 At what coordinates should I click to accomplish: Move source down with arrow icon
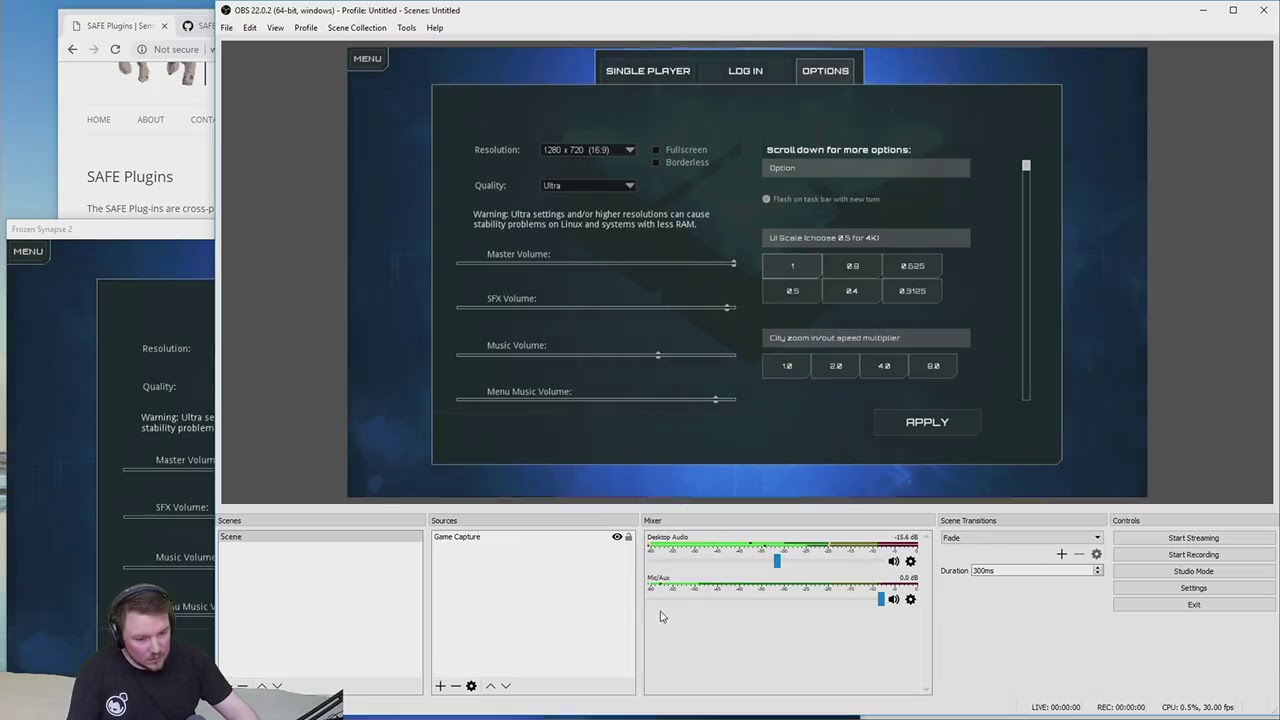click(506, 686)
